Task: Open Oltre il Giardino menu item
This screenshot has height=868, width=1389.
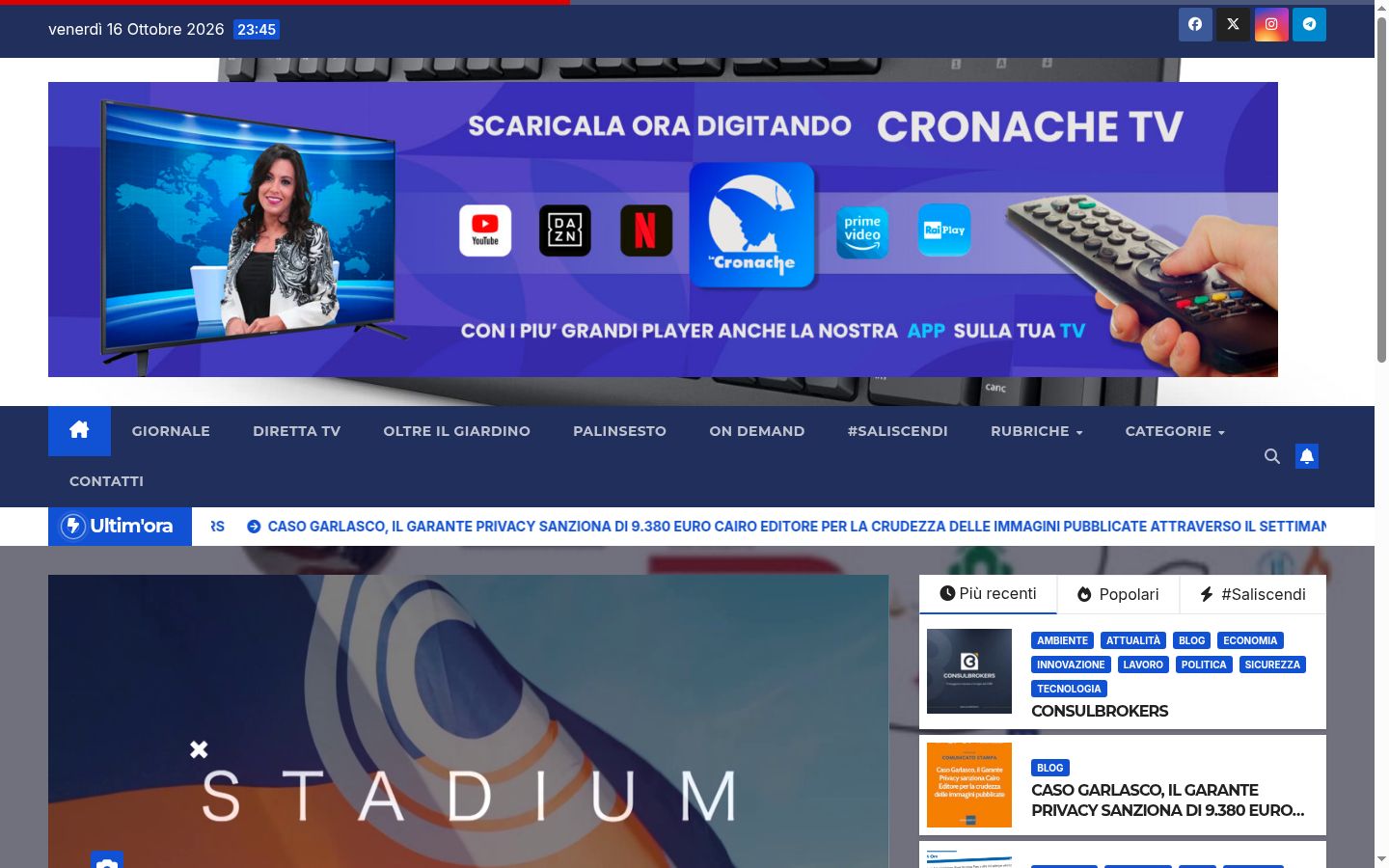Action: (x=457, y=431)
